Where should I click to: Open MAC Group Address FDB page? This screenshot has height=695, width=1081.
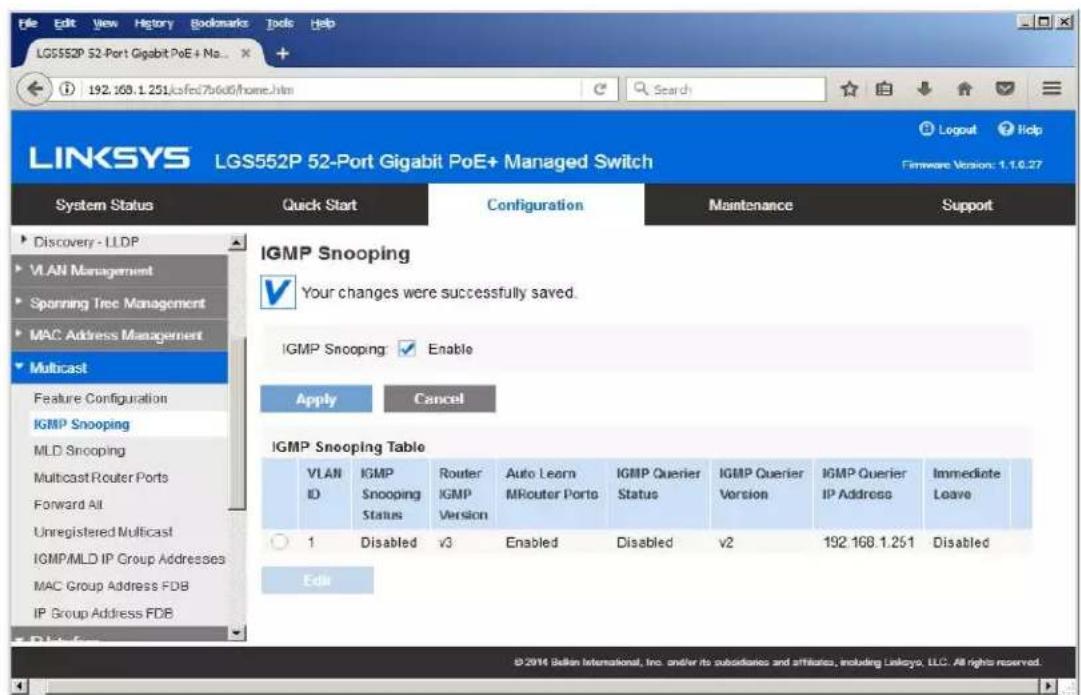click(111, 586)
